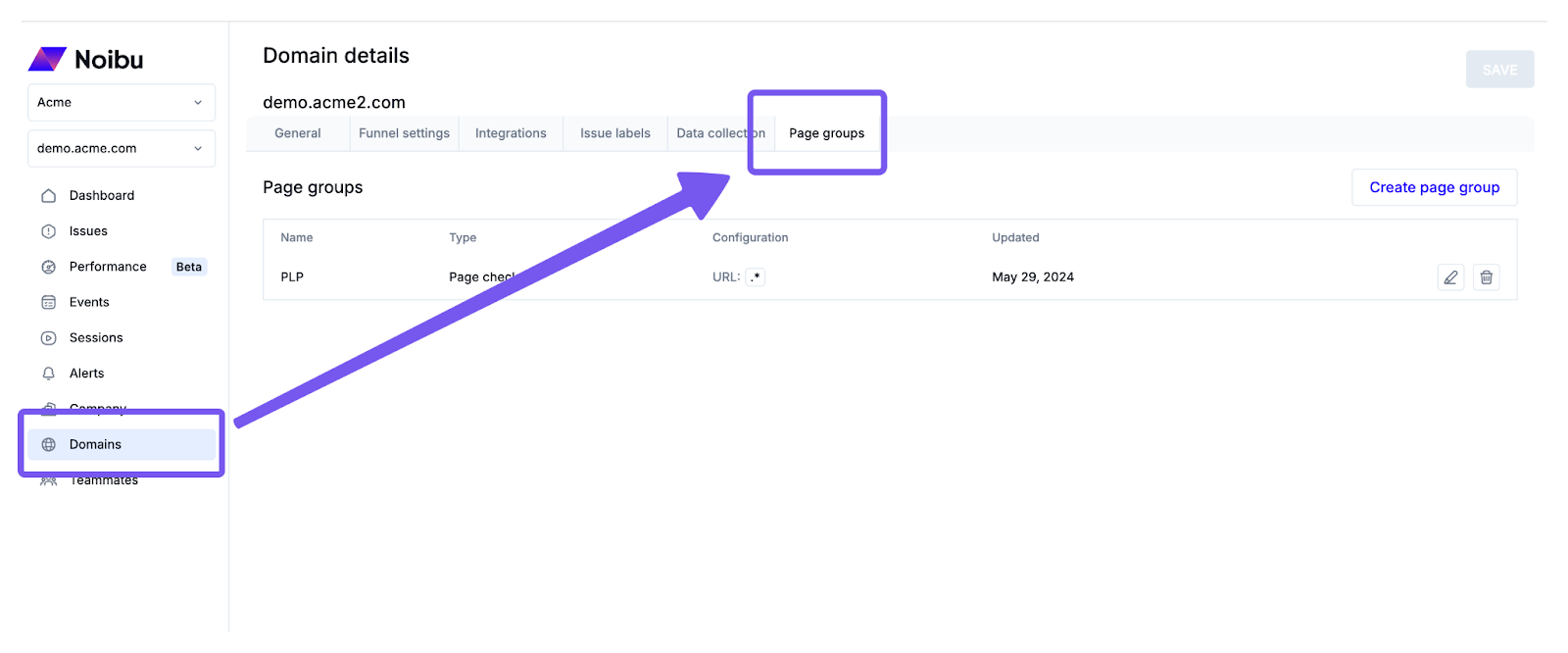1568x653 pixels.
Task: Click the Events calendar icon
Action: (49, 302)
